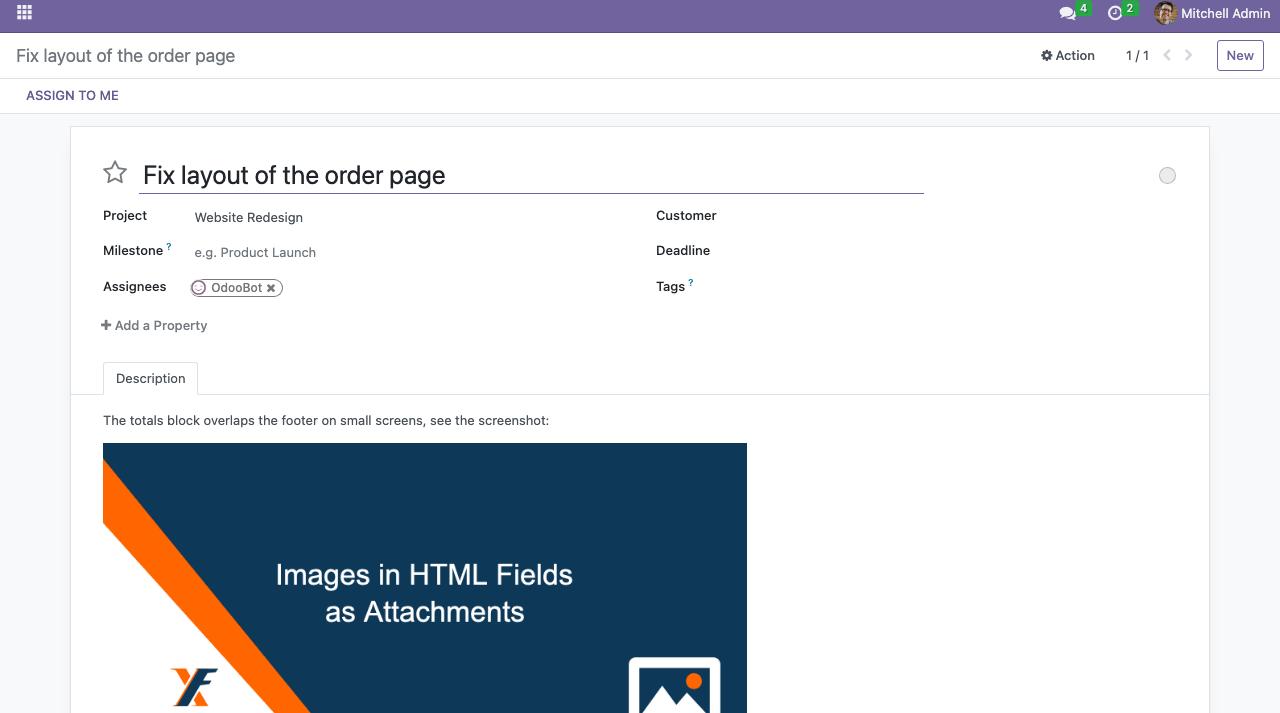This screenshot has width=1280, height=713.
Task: Click the OdooBot assignee tag
Action: tap(237, 288)
